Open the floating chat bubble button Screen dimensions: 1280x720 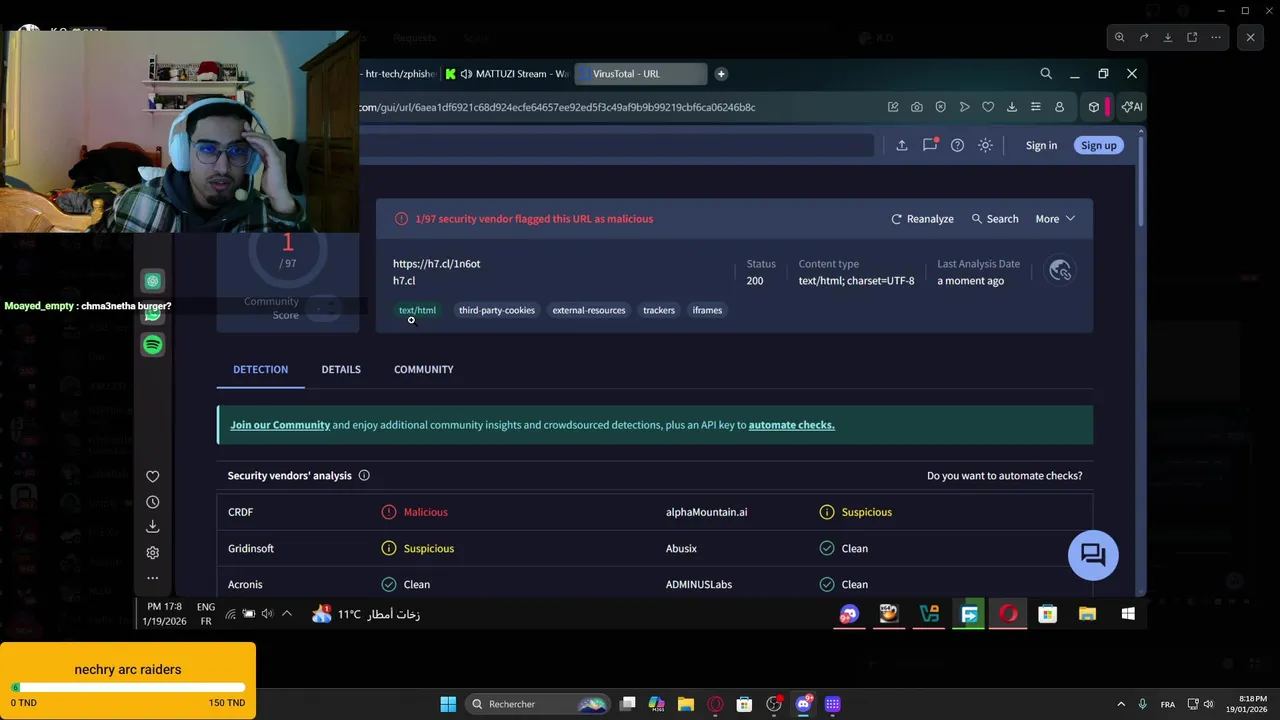1093,555
